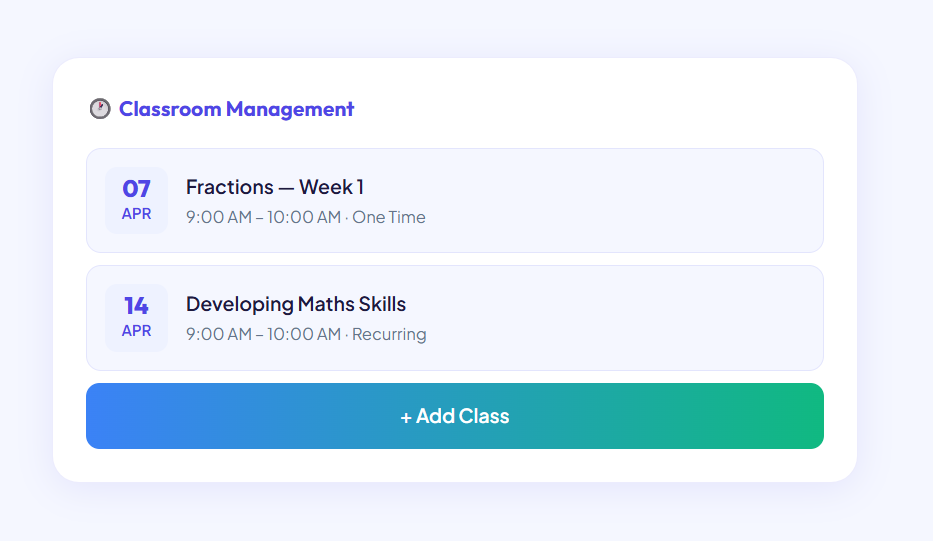Open the Fractions — Week 1 class title
This screenshot has height=541, width=933.
tap(275, 187)
